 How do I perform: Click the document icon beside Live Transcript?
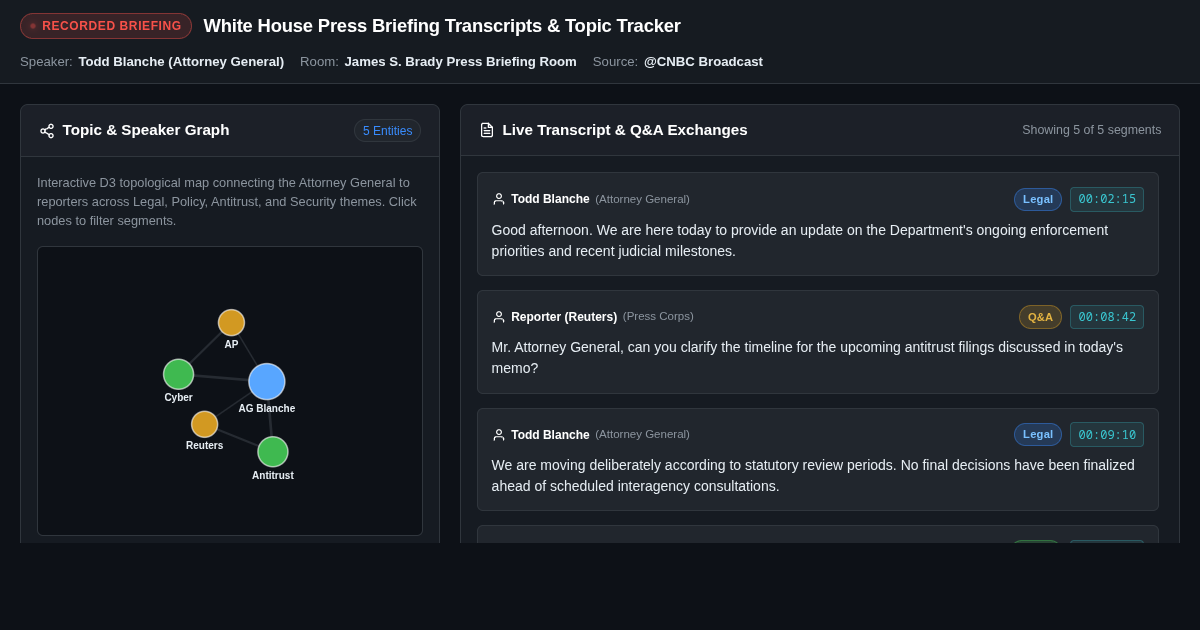point(487,130)
